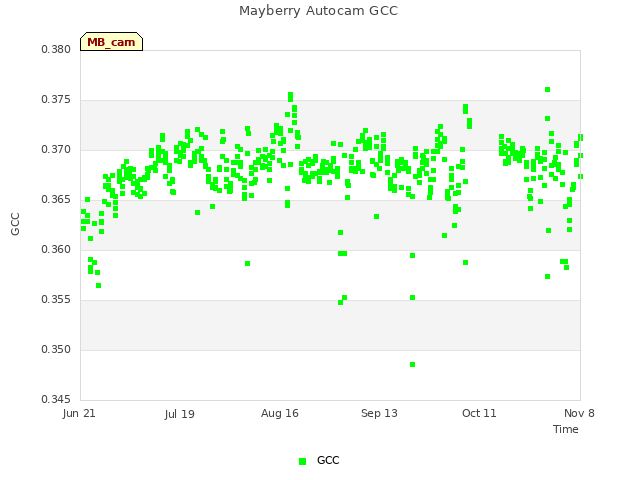Click the Y-axis value 0.375

(x=56, y=100)
